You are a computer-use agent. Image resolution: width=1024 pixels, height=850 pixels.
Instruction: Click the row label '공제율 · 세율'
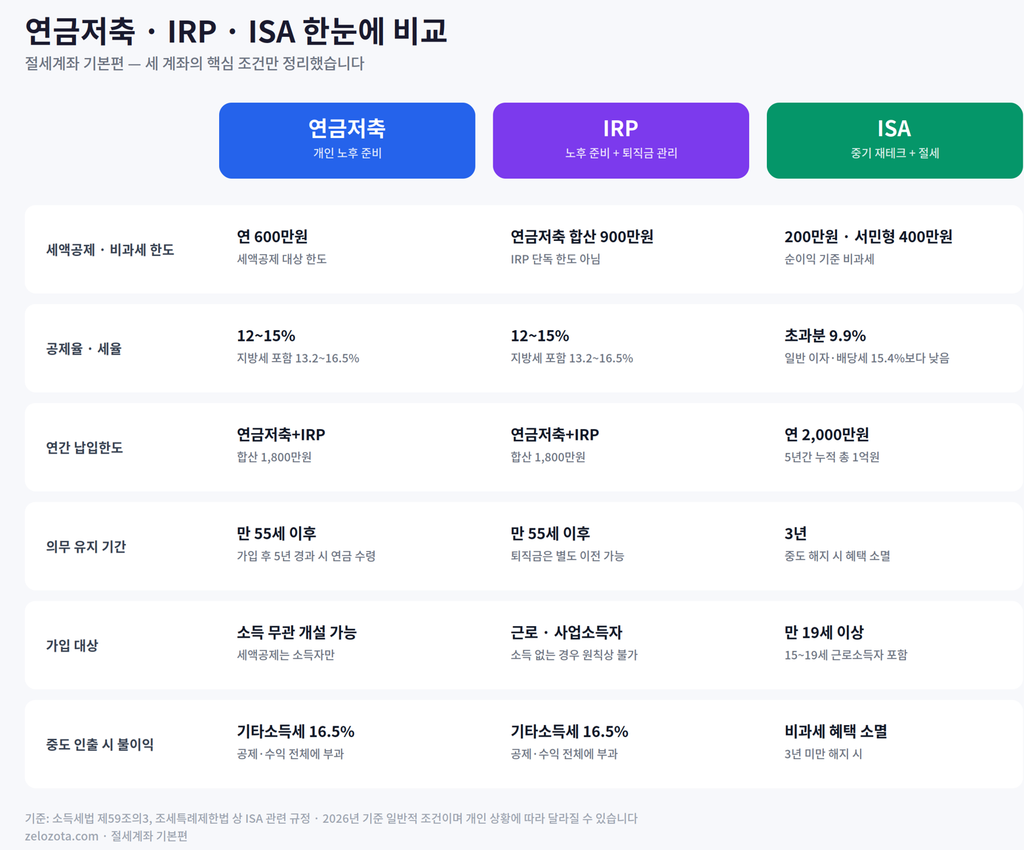coord(84,349)
